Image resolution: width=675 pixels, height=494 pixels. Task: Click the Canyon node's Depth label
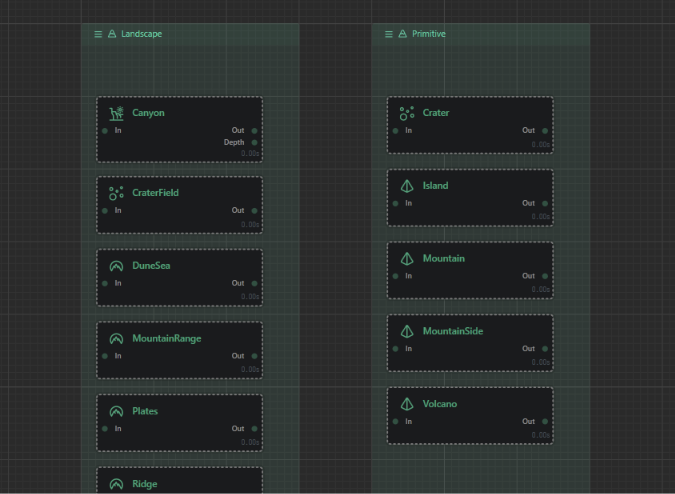[x=234, y=142]
